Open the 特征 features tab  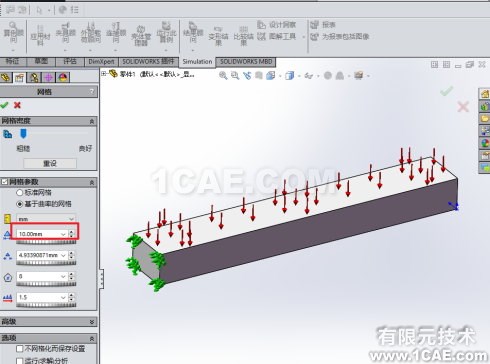13,62
